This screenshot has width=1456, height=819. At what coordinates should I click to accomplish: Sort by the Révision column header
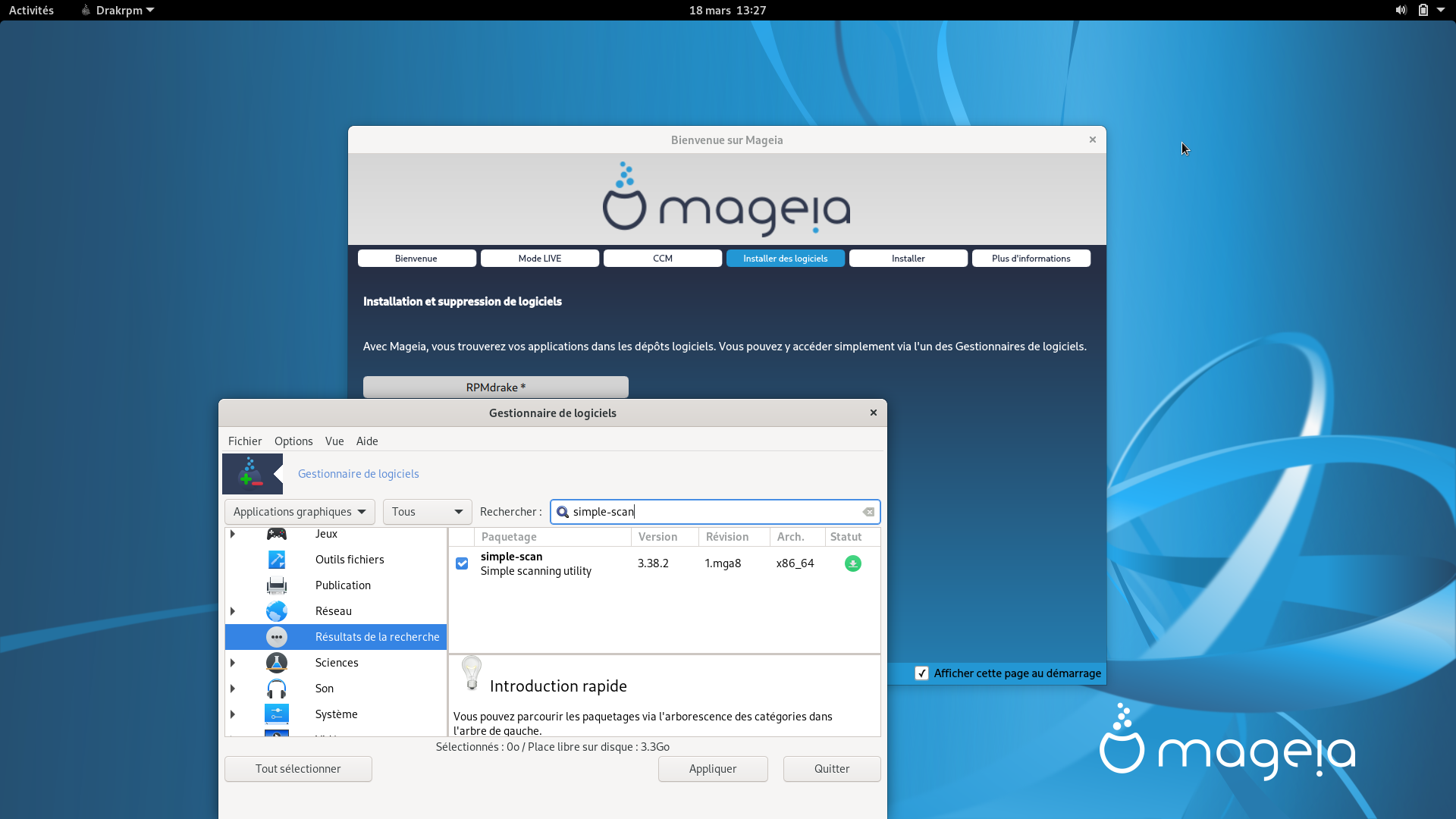point(734,537)
